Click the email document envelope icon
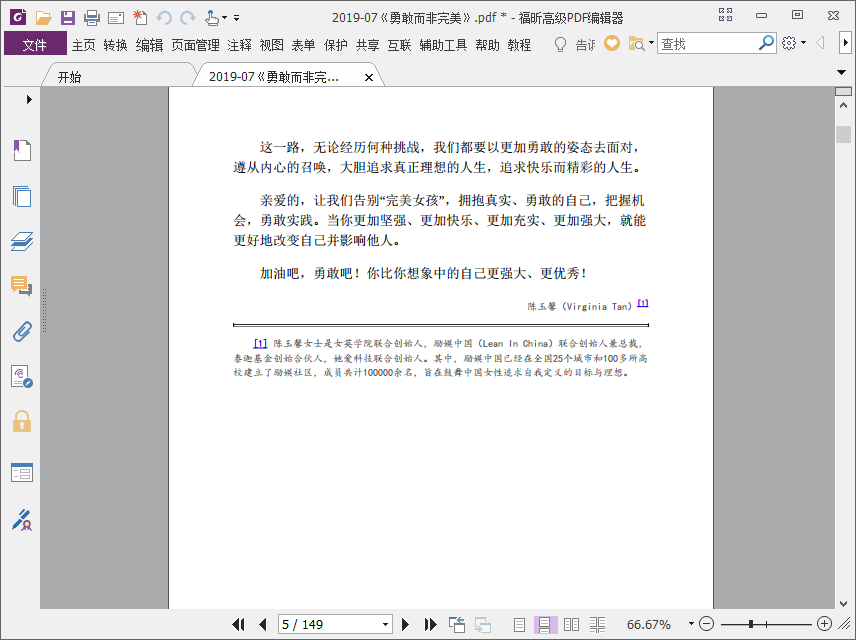The image size is (856, 640). pyautogui.click(x=116, y=19)
